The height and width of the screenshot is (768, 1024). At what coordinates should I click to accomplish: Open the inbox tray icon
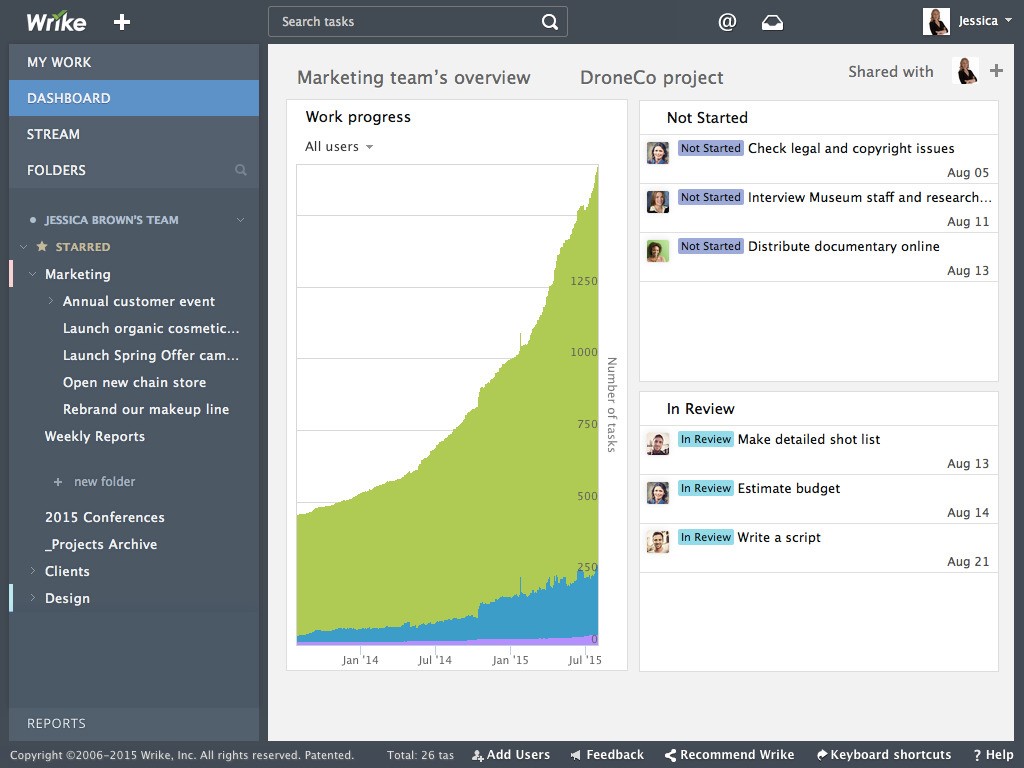point(772,22)
